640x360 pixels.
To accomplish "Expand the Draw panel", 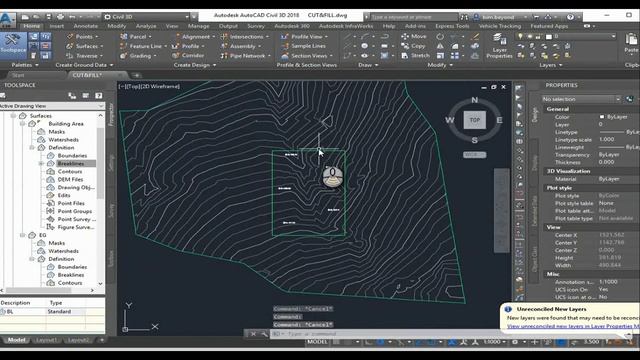I will click(x=369, y=65).
